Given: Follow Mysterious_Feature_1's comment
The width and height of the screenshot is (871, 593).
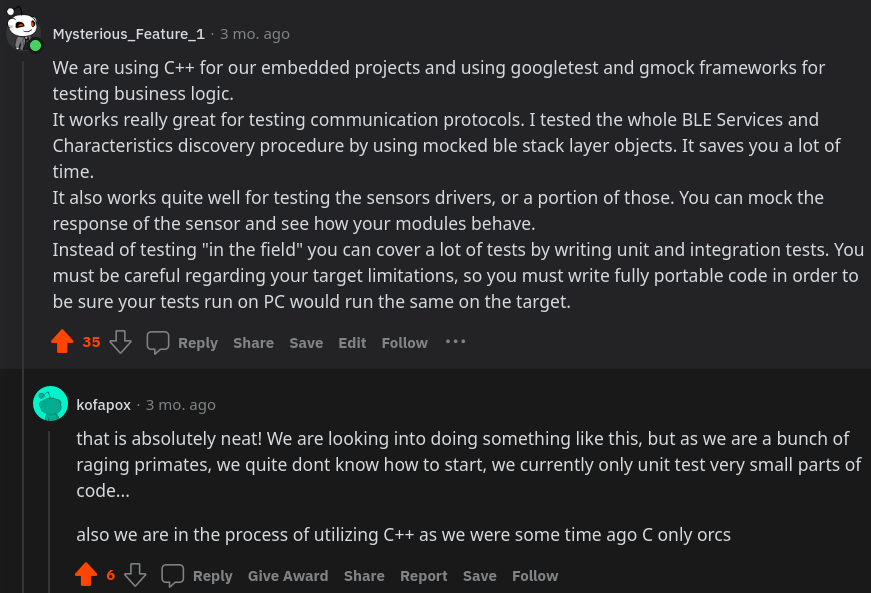Looking at the screenshot, I should tap(404, 342).
